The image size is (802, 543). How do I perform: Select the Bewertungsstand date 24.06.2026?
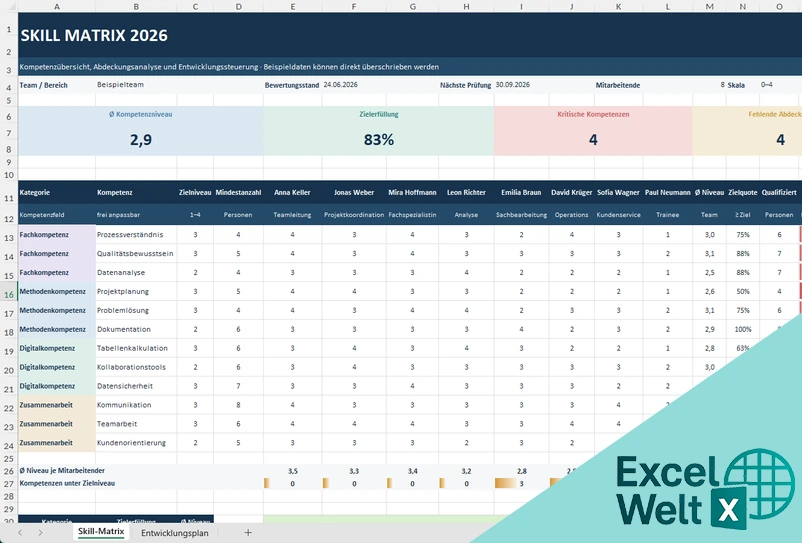tap(340, 85)
